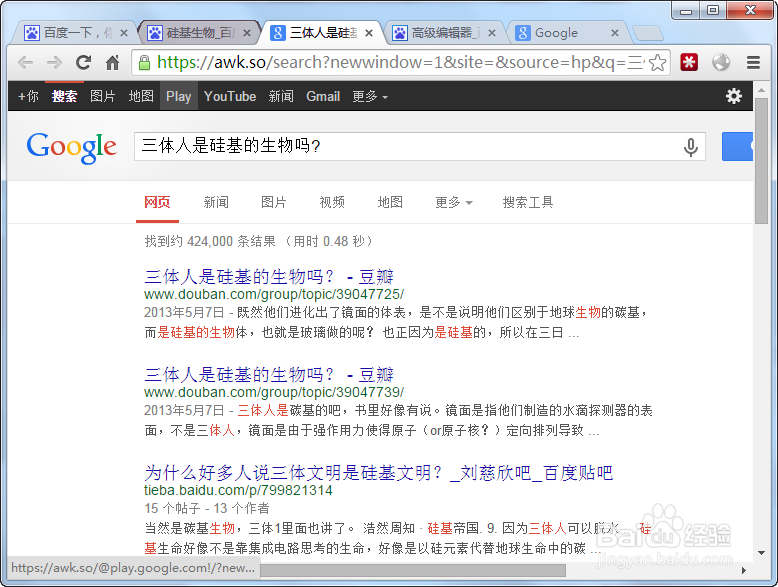Close the last Google tab
The image size is (778, 587).
pos(615,33)
